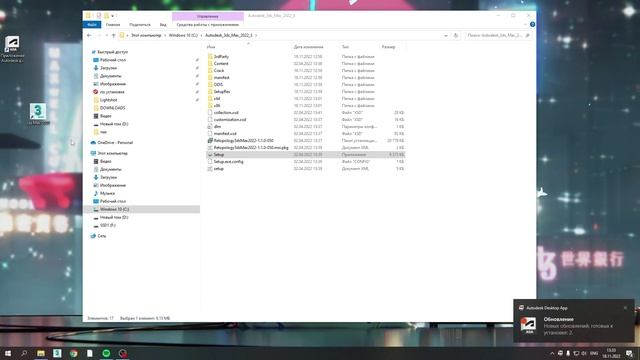
Task: Open the Lightshot folder in sidebar
Action: [108, 100]
